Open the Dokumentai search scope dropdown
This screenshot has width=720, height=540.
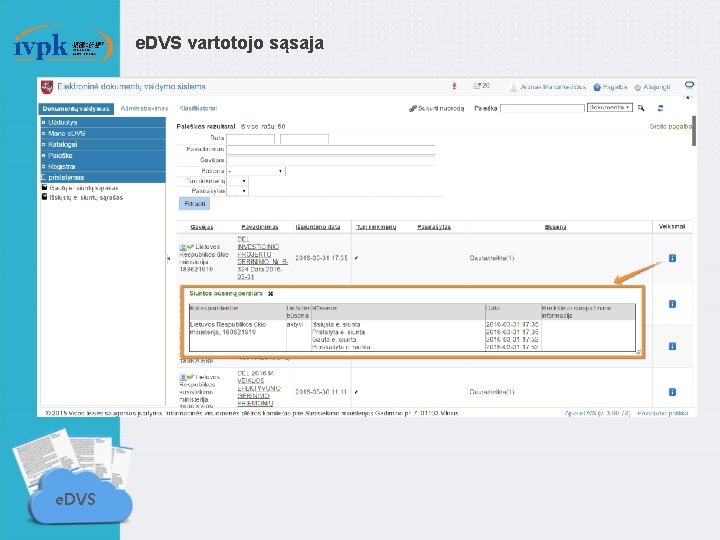(610, 107)
